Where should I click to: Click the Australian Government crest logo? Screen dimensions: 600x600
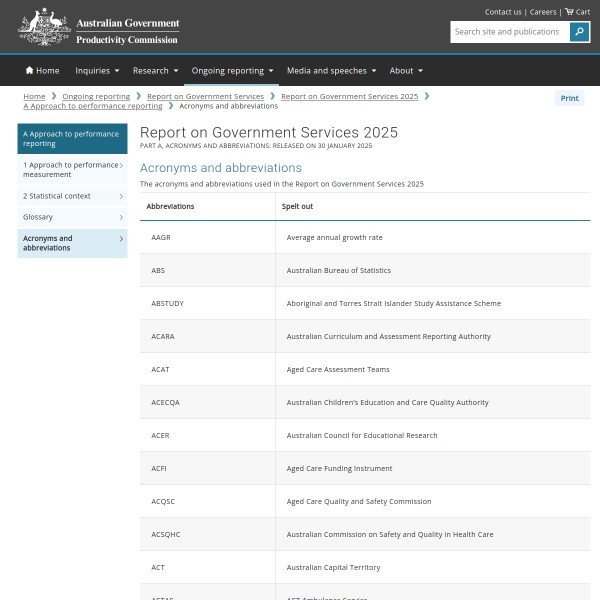point(44,27)
